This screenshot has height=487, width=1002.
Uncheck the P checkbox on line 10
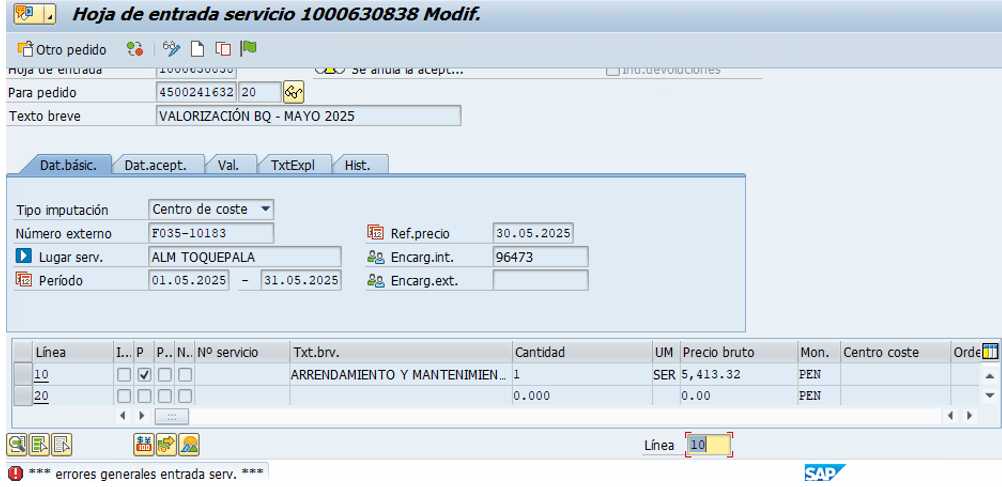144,374
